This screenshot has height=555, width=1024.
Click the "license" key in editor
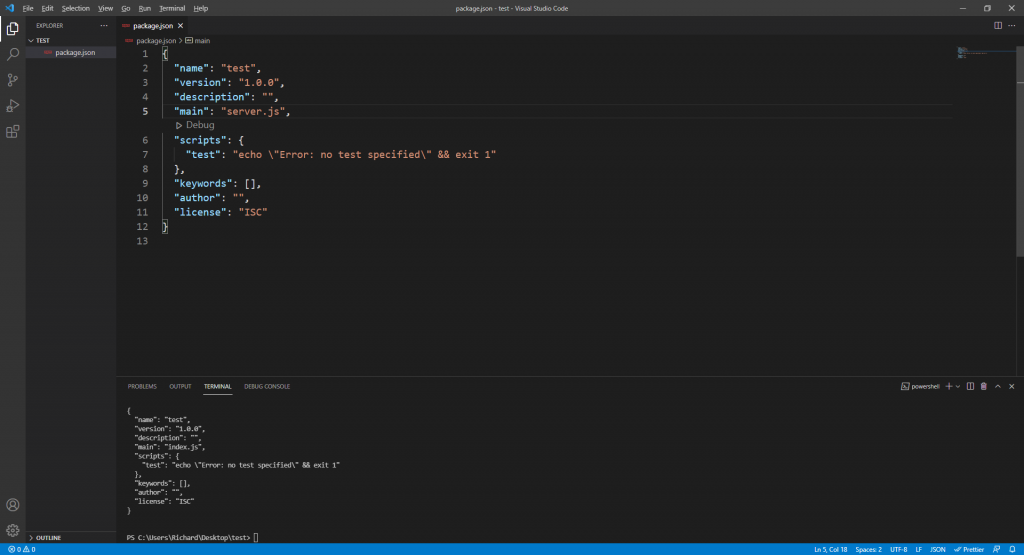200,212
